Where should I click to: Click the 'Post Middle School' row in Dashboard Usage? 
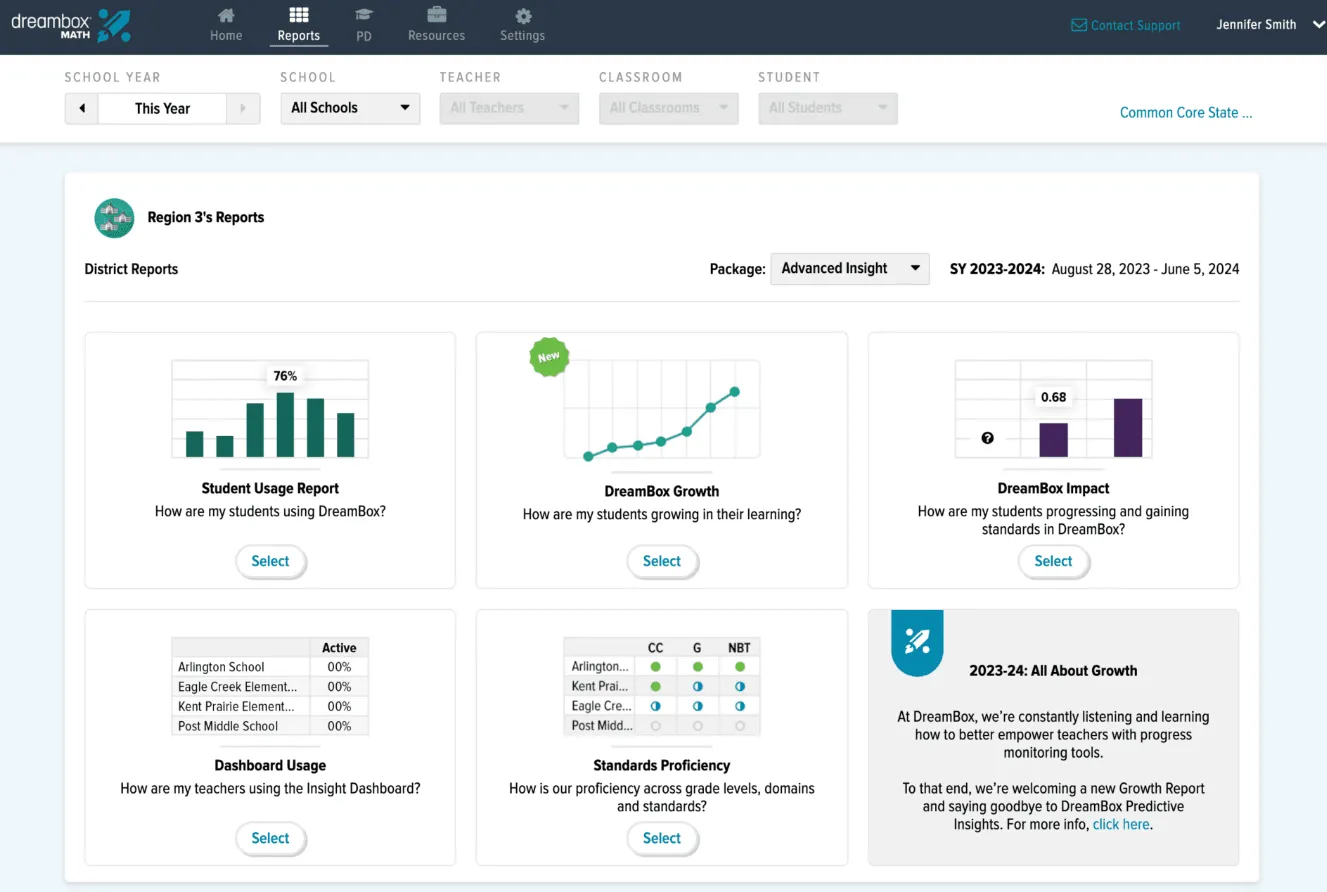(x=270, y=726)
